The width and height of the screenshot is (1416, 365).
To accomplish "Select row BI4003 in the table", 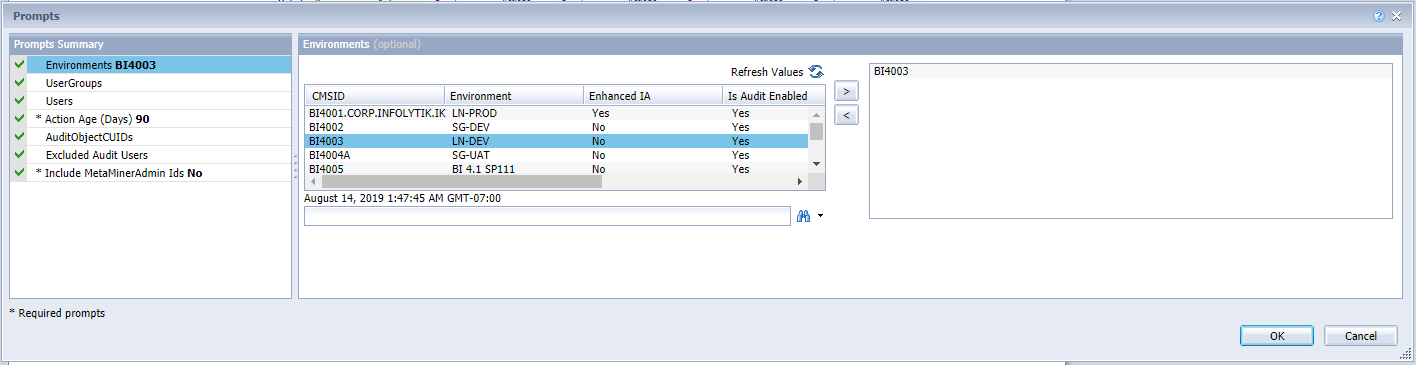I will click(556, 141).
